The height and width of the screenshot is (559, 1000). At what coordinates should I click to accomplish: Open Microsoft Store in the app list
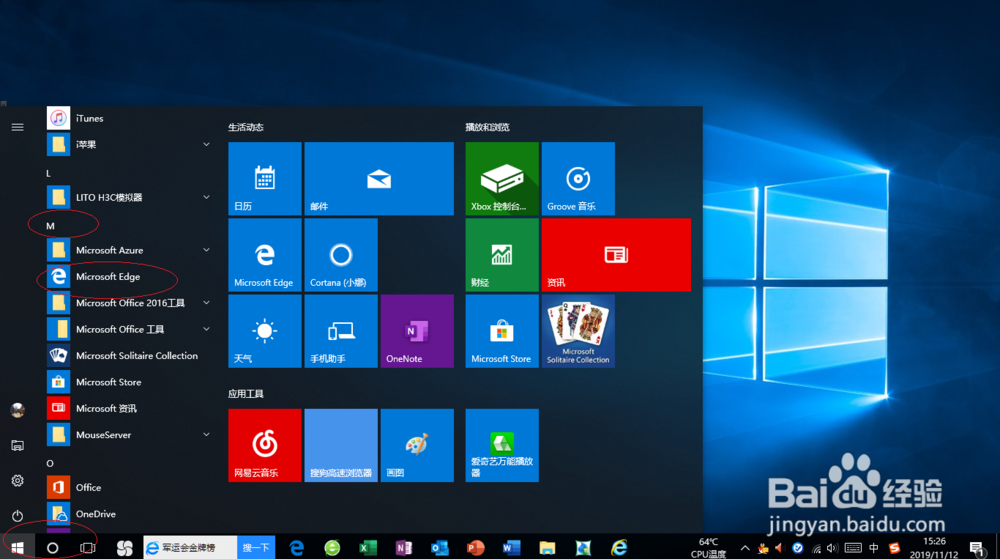[x=129, y=382]
